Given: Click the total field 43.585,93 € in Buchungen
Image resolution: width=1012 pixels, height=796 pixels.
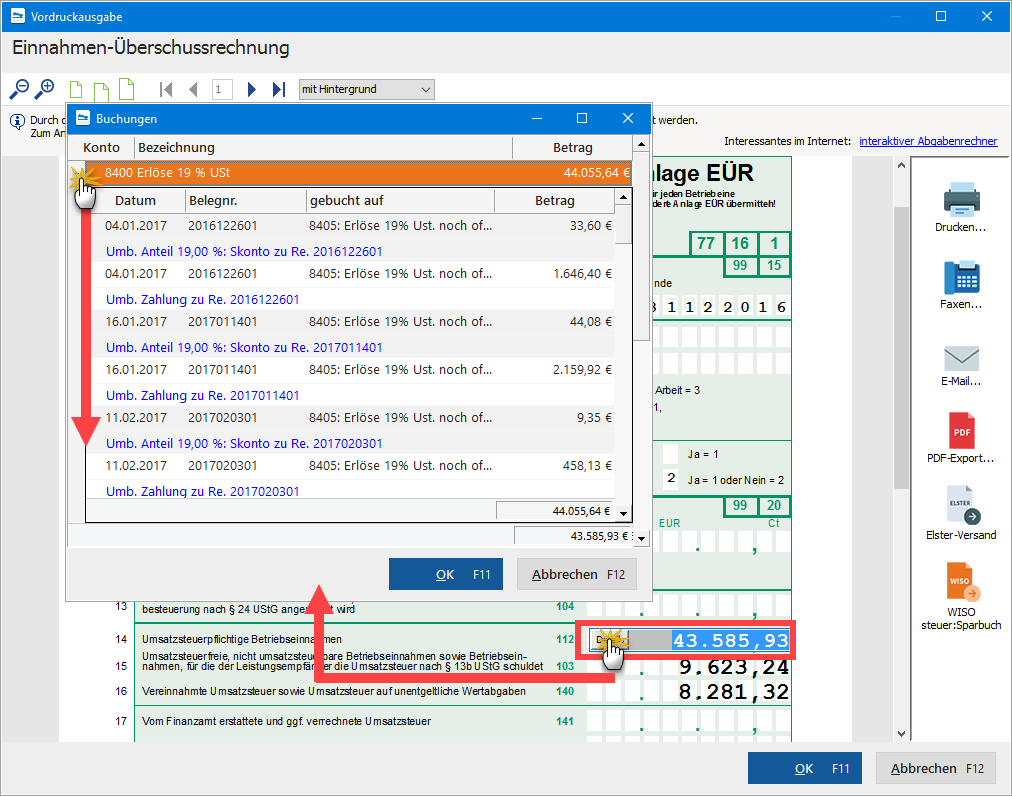Looking at the screenshot, I should pos(573,536).
